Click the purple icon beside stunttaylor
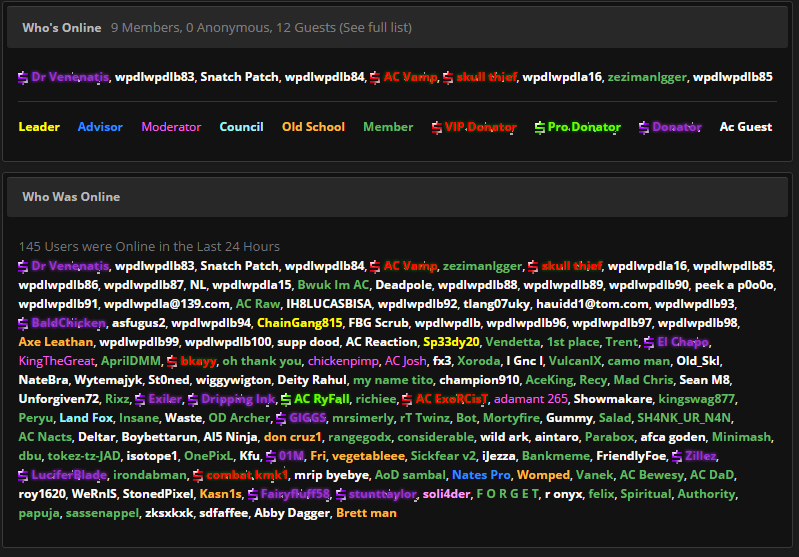 (341, 494)
